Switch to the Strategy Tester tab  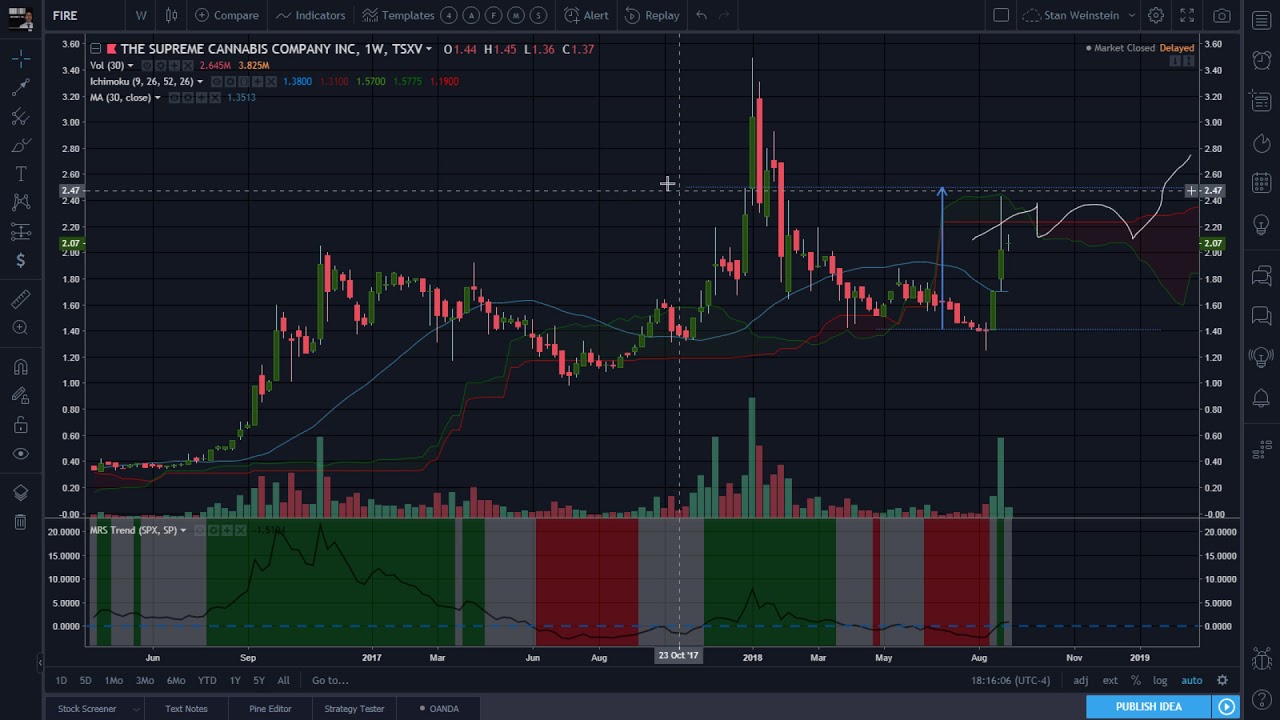[354, 709]
